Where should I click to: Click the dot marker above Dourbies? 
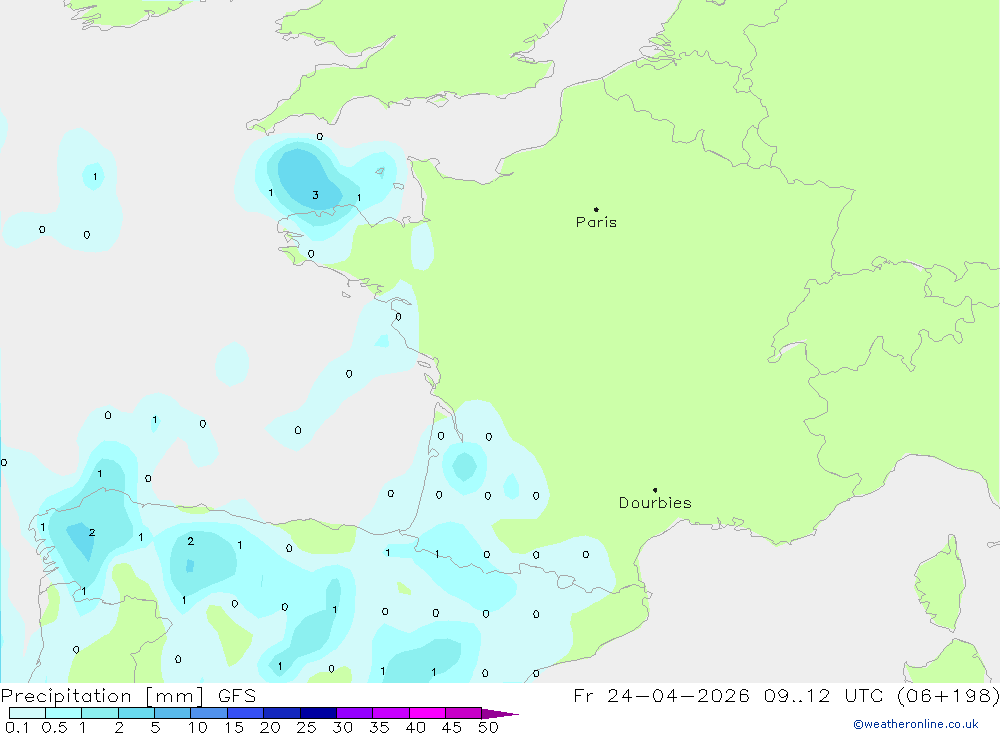(x=655, y=490)
